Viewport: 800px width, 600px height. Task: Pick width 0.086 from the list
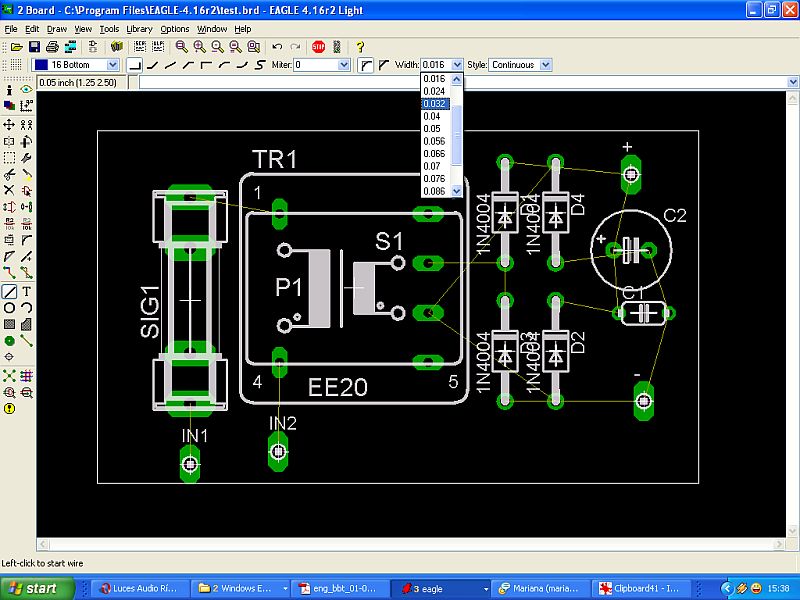435,191
